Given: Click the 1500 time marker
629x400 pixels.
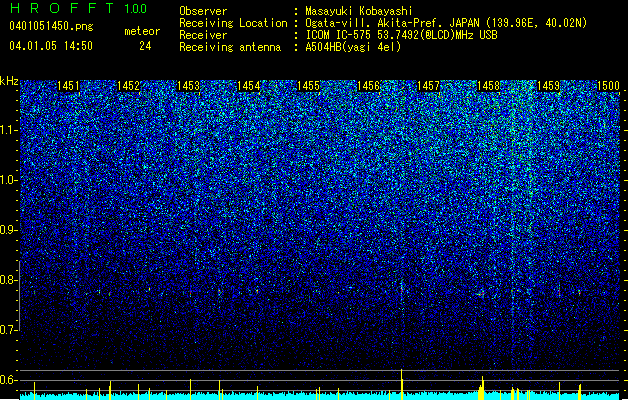Looking at the screenshot, I should coord(609,86).
